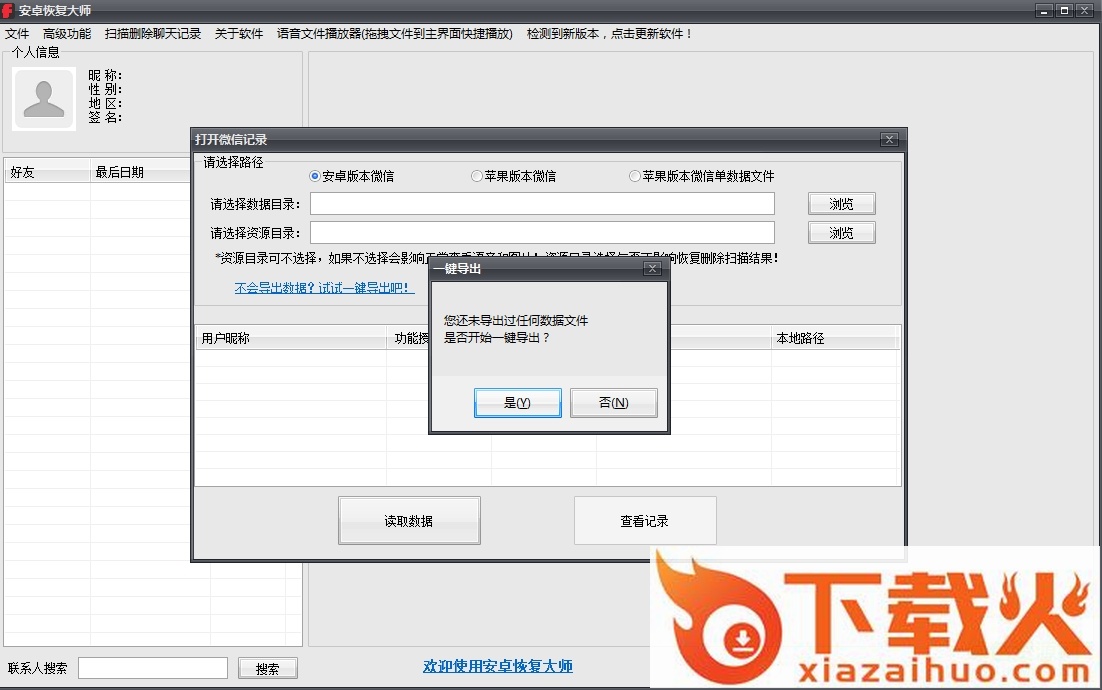Open the 文件 menu
The image size is (1102, 690).
tap(17, 34)
